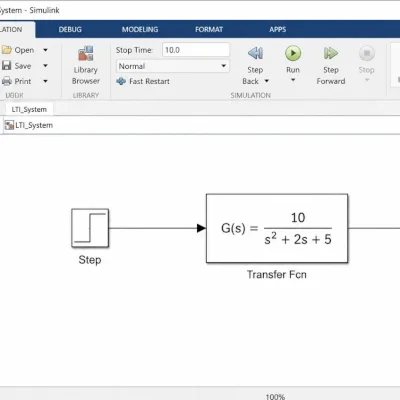400x400 pixels.
Task: Open the Library Browser
Action: point(86,66)
